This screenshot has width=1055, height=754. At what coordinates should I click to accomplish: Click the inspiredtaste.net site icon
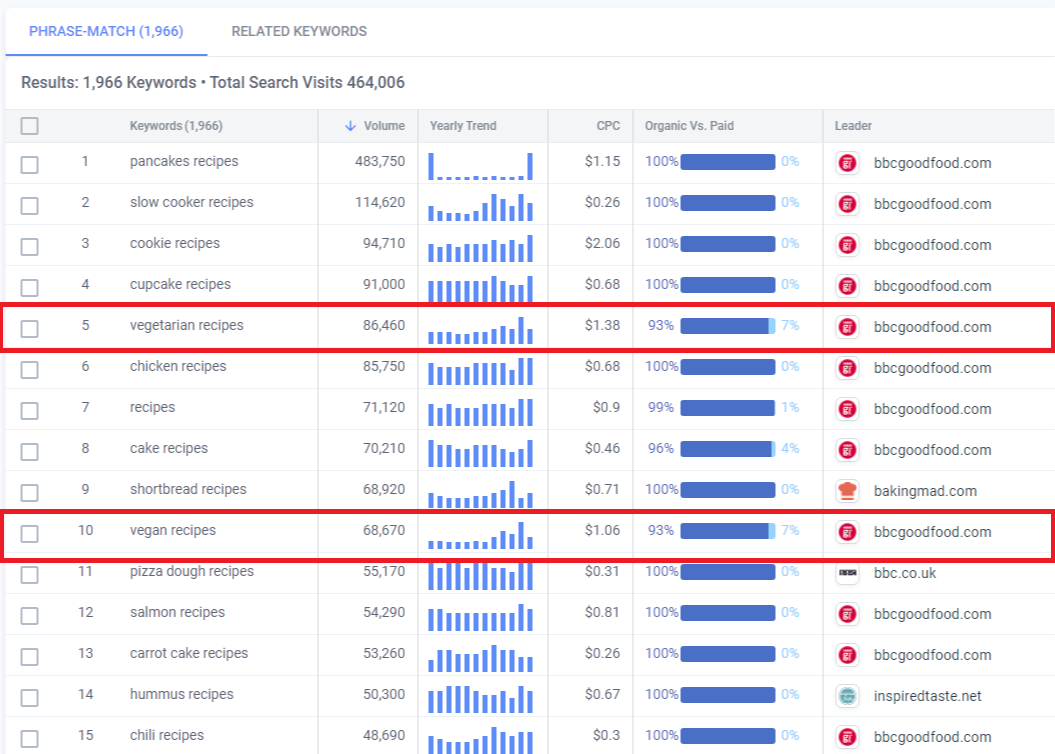click(847, 696)
